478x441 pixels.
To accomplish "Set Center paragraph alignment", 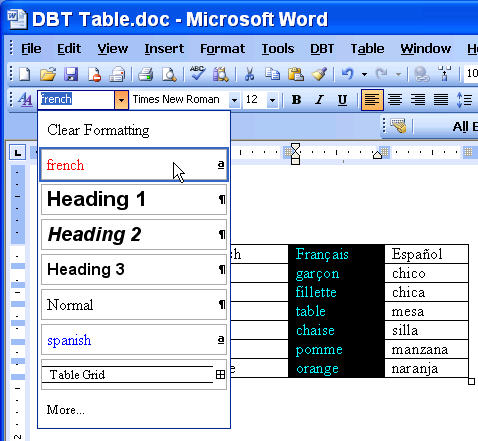I will point(395,100).
